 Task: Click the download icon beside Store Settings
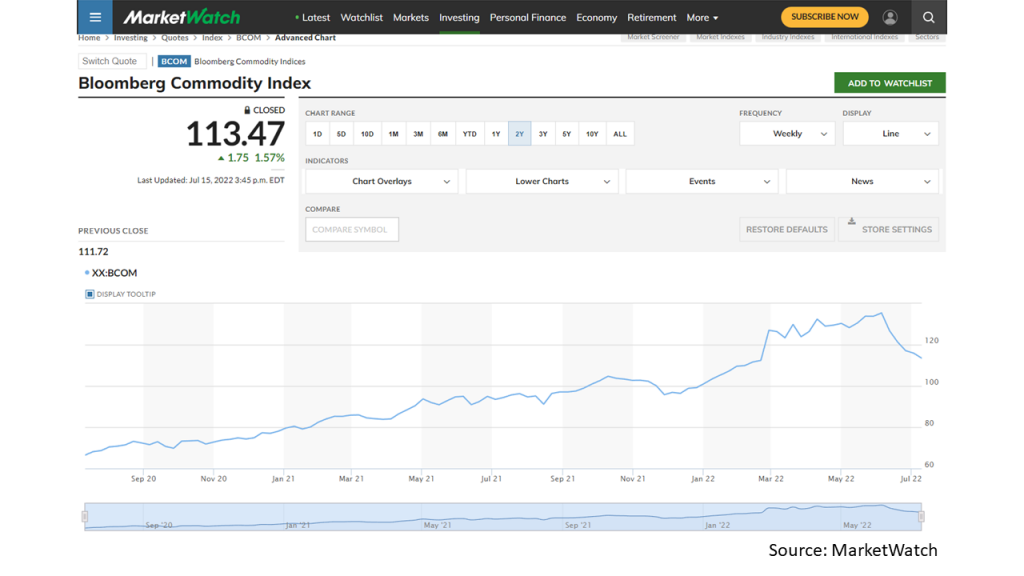pos(852,221)
